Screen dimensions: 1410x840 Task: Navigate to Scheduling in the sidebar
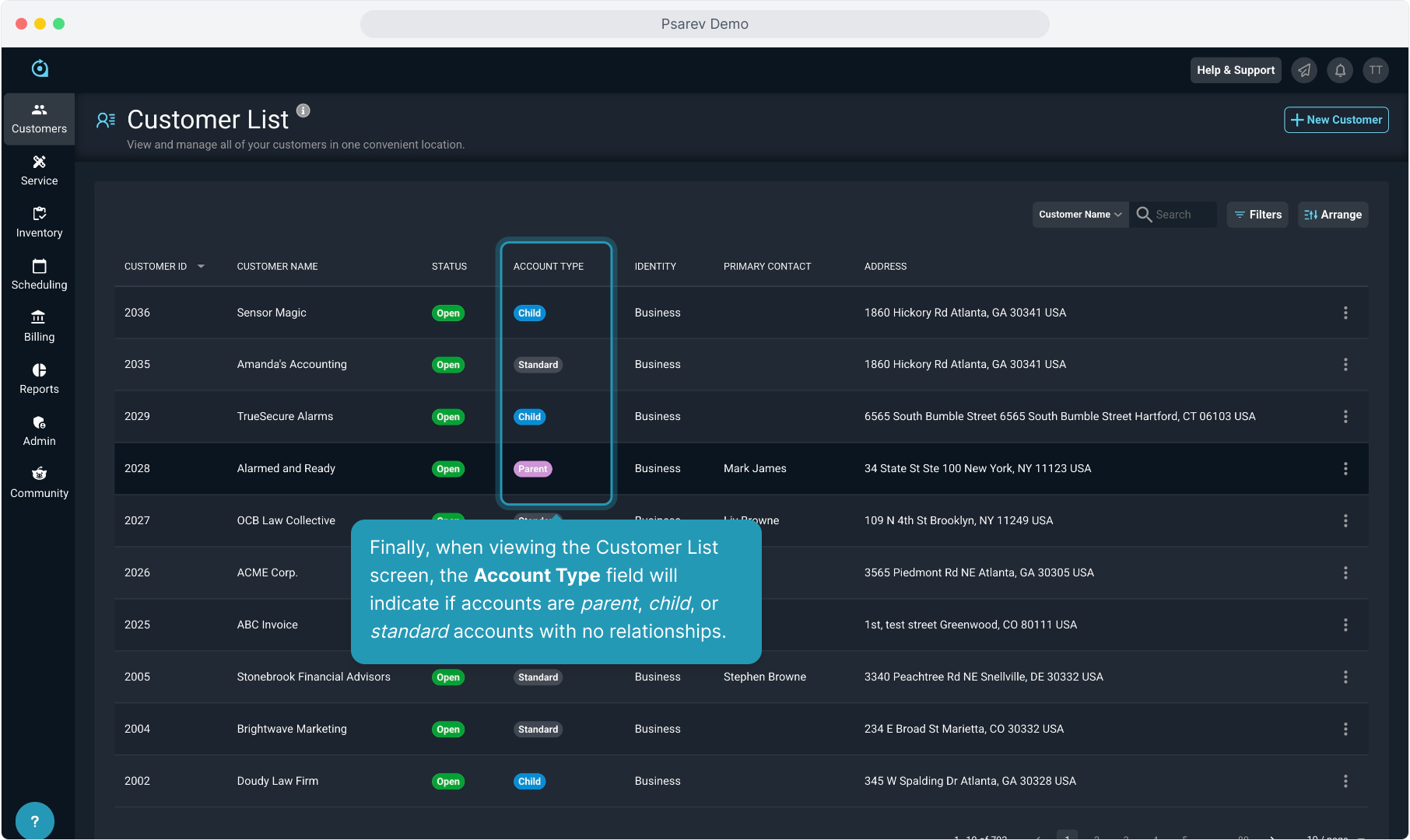tap(39, 275)
